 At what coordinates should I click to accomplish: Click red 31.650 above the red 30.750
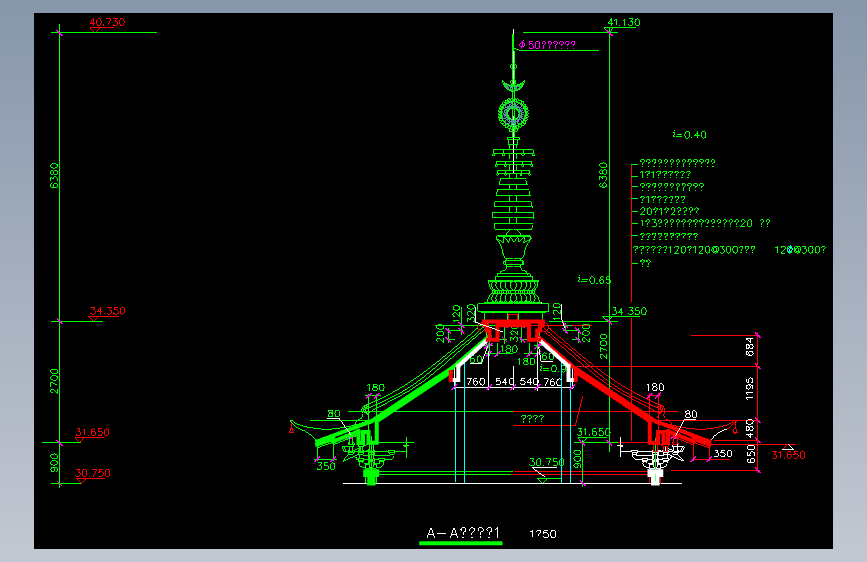coord(92,432)
